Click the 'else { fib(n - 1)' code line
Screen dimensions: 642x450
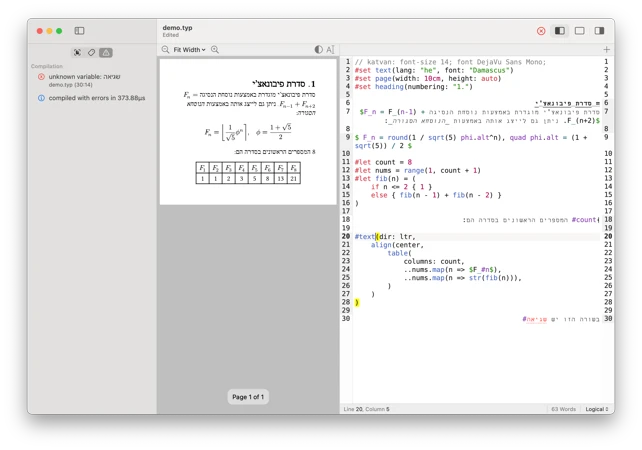click(436, 195)
